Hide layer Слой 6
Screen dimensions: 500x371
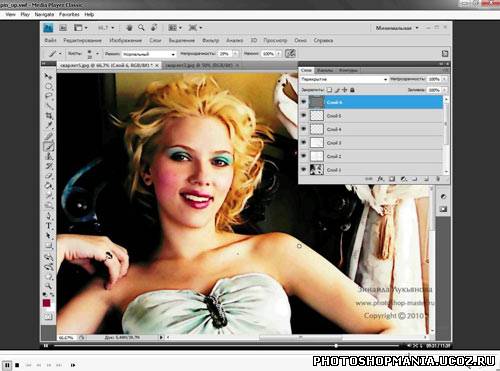click(x=304, y=102)
